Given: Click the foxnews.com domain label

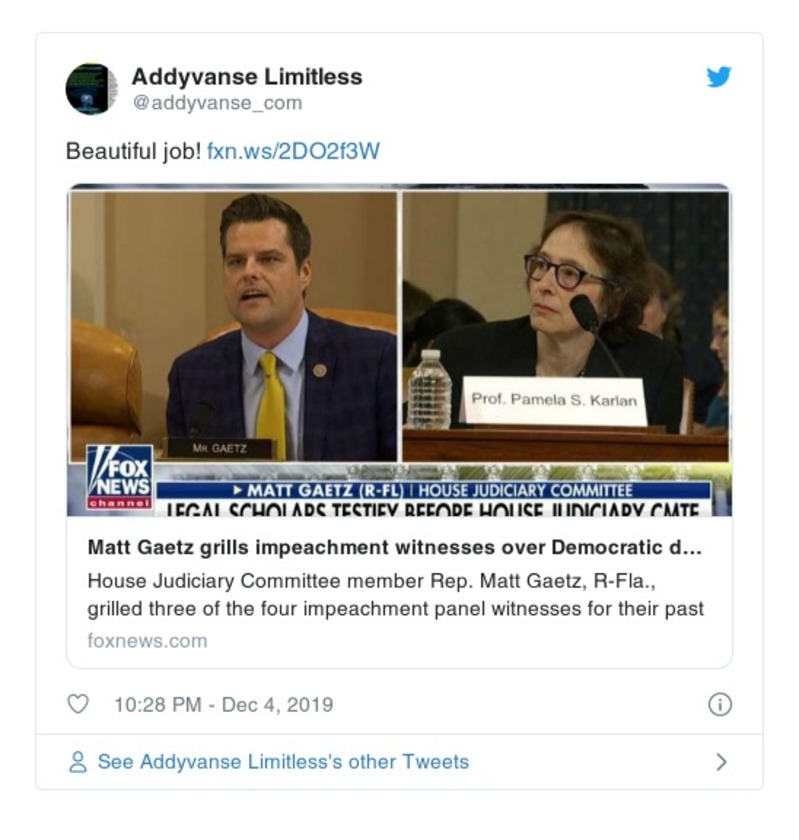Looking at the screenshot, I should pos(147,641).
